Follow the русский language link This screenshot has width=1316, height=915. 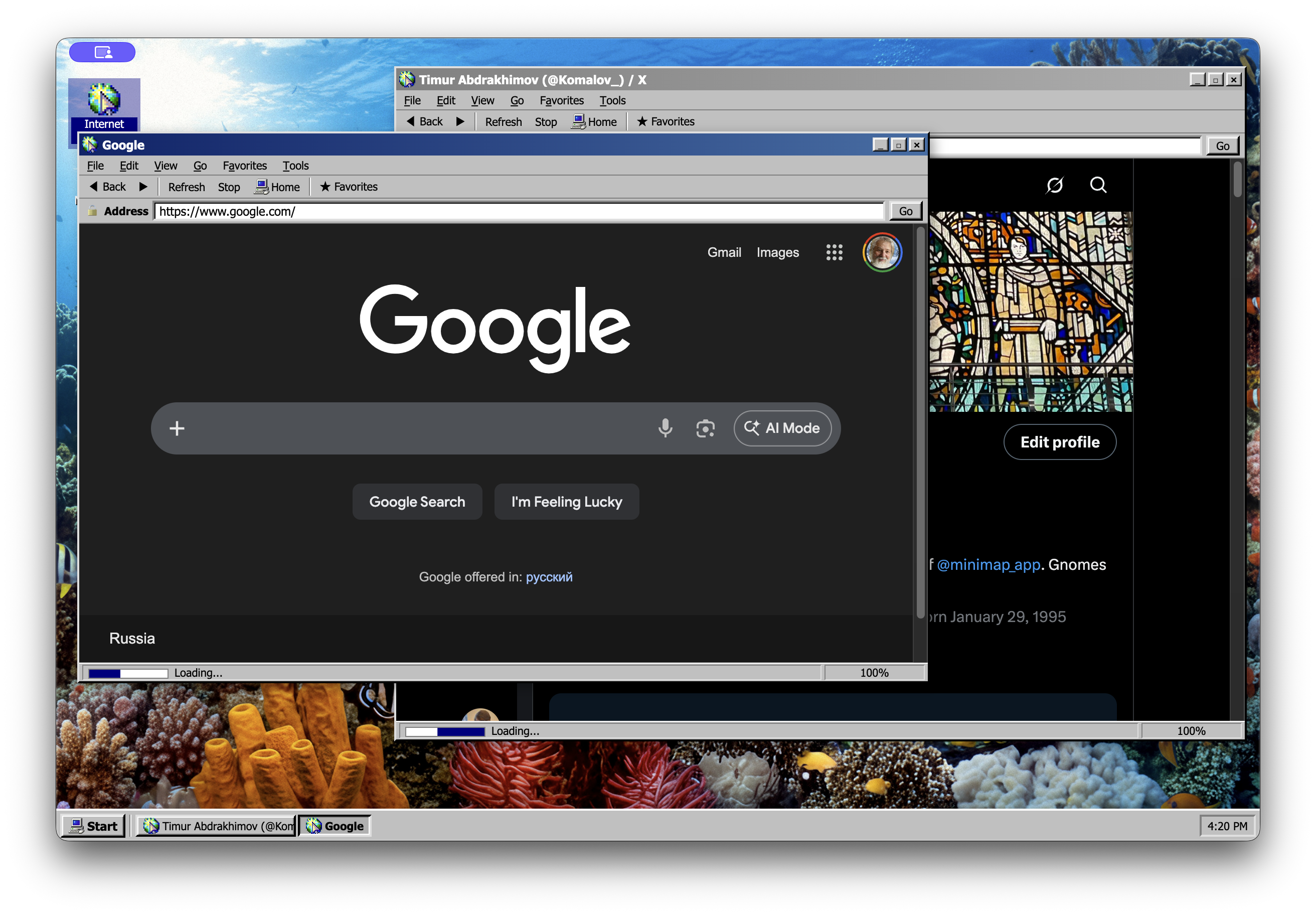click(x=549, y=577)
